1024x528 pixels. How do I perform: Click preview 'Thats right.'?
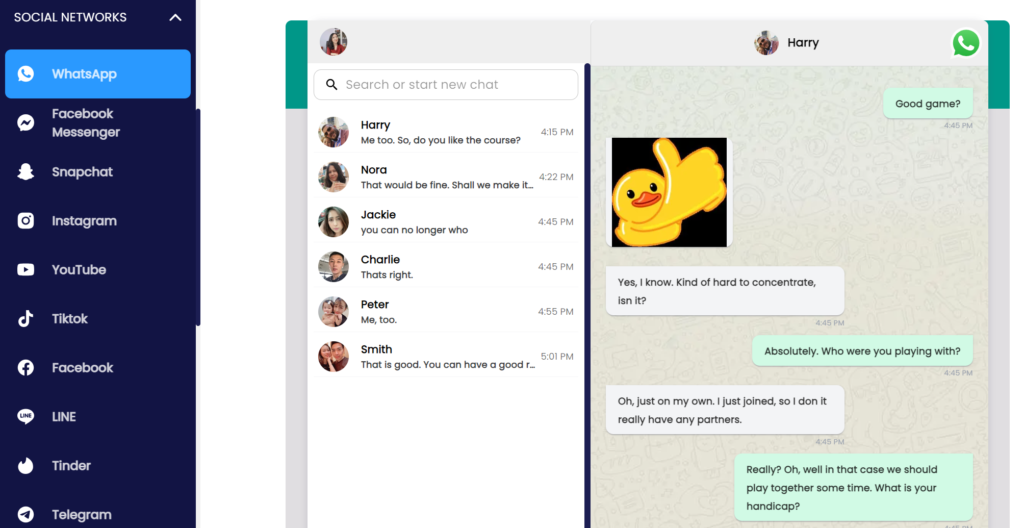387,275
